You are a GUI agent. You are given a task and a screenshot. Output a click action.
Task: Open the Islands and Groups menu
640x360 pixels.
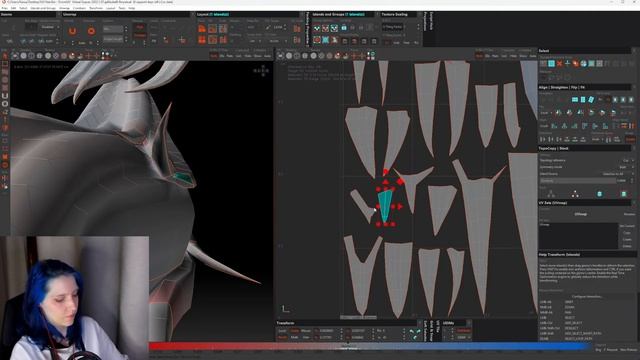click(43, 8)
